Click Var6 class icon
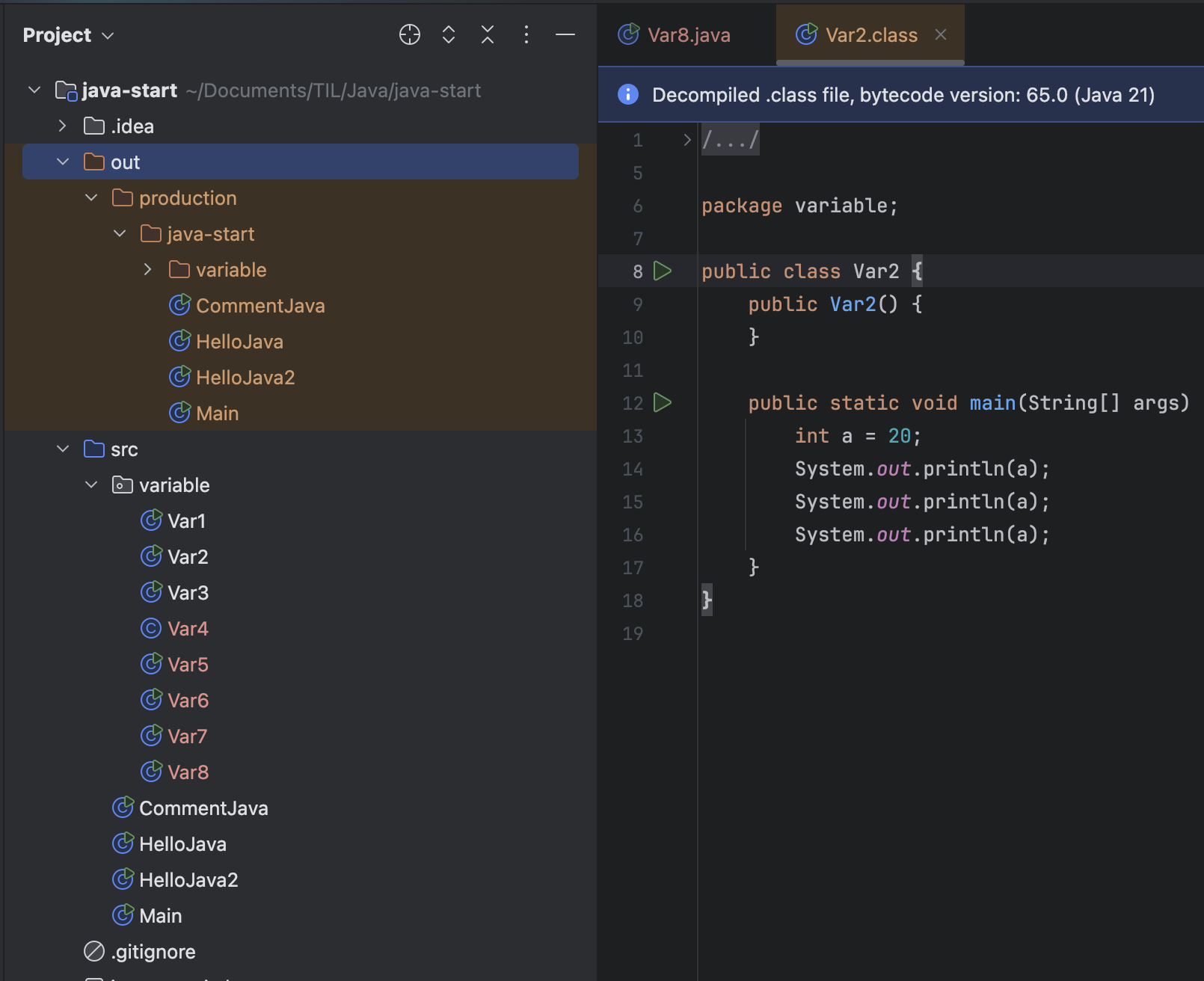Image resolution: width=1204 pixels, height=981 pixels. click(x=151, y=700)
